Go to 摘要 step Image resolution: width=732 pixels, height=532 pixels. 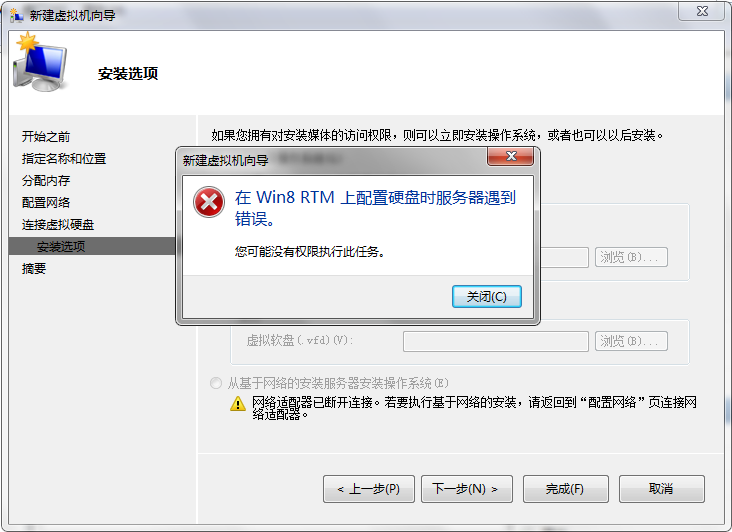[34, 268]
